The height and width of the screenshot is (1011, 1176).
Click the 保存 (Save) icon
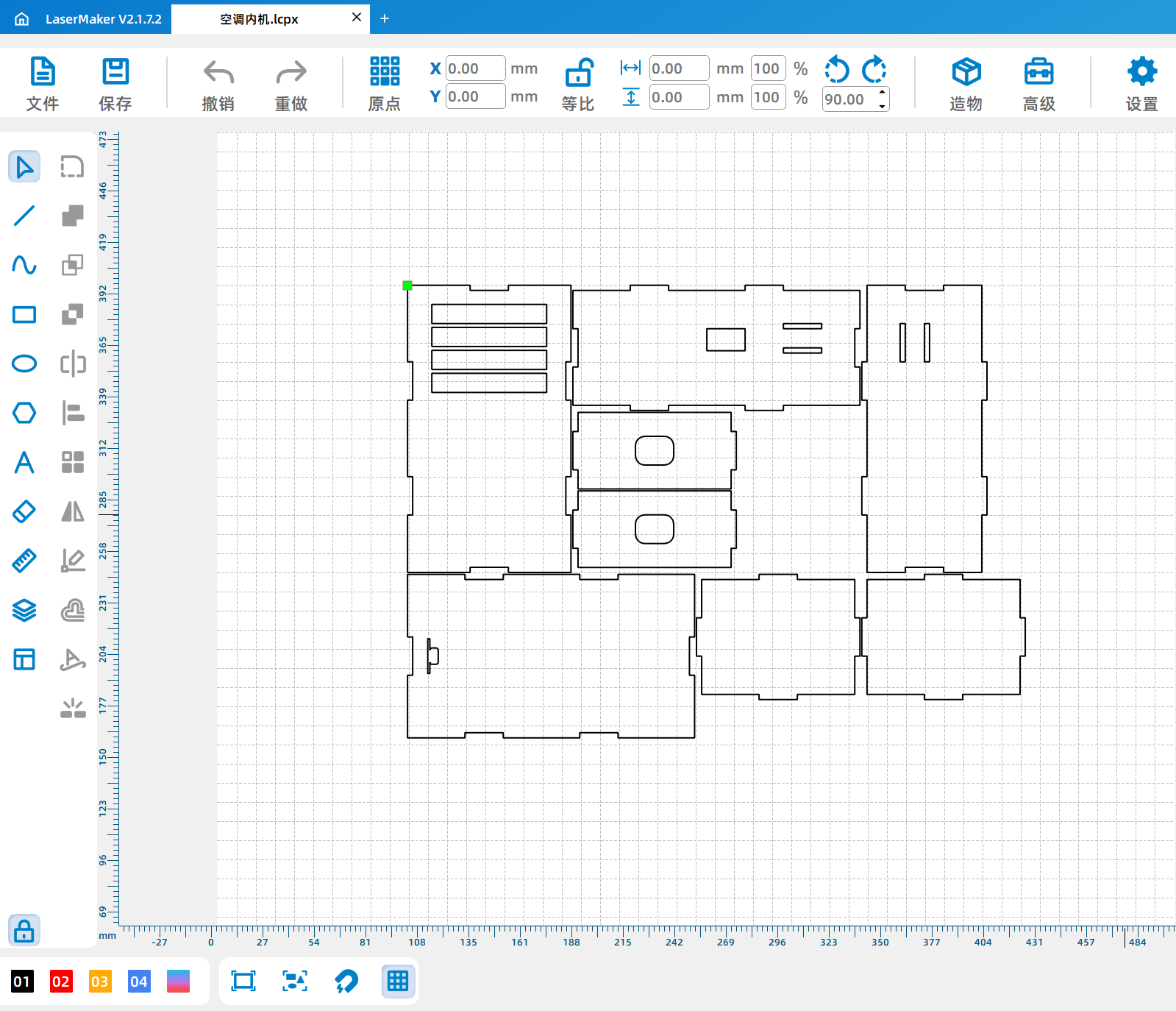tap(115, 72)
